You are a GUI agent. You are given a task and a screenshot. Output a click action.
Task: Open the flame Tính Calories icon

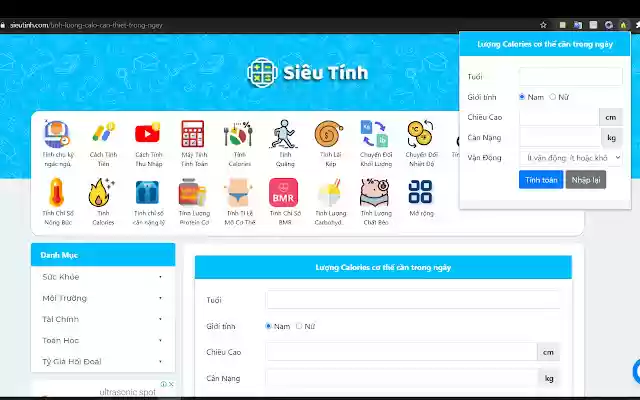coord(102,193)
